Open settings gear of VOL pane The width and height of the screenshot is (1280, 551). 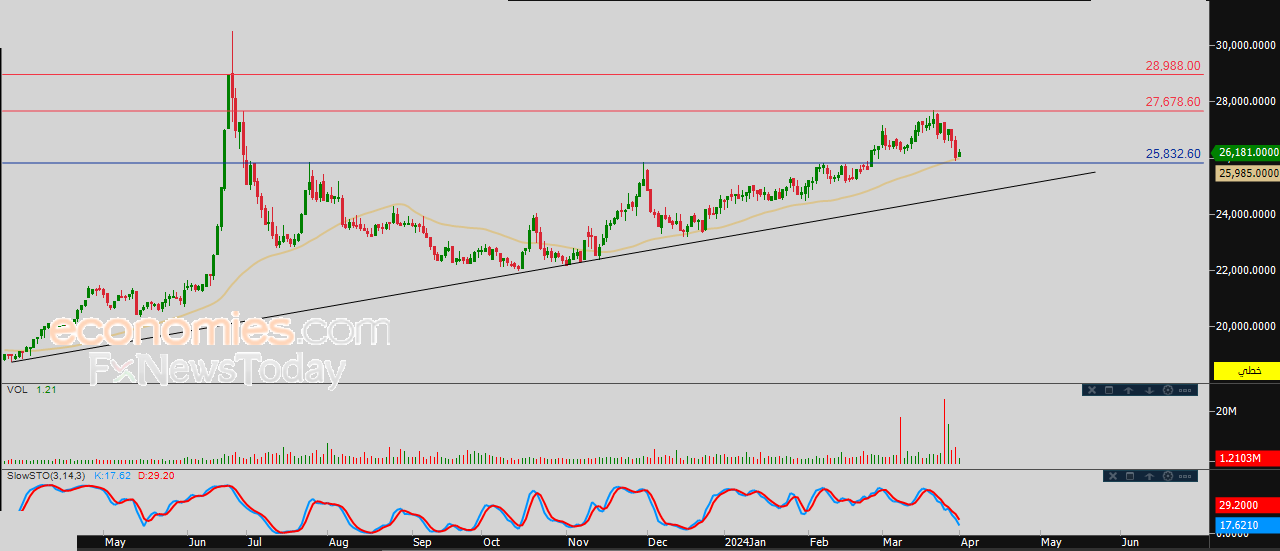click(1168, 390)
